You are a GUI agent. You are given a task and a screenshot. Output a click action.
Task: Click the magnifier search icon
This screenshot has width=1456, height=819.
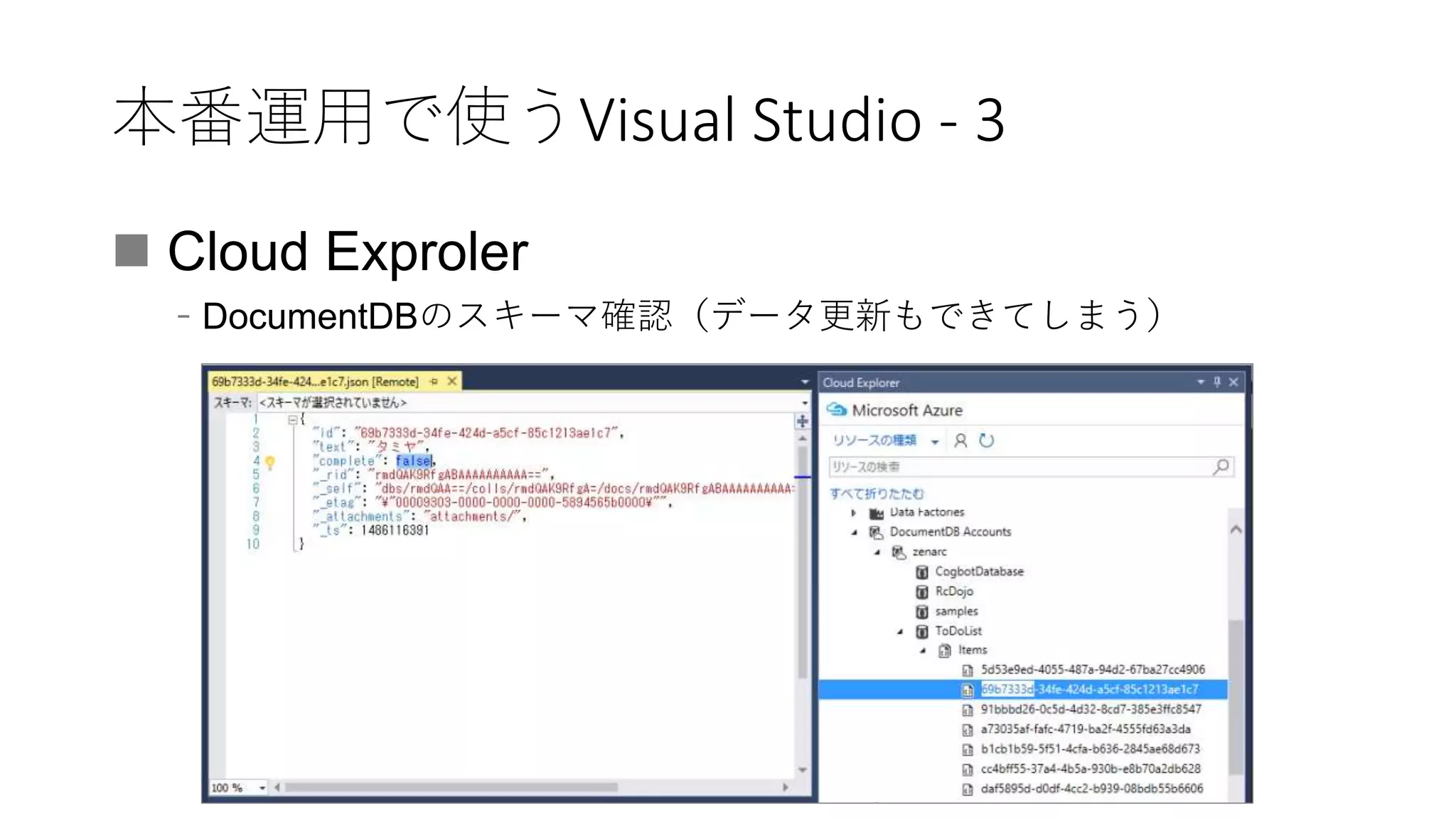click(1221, 467)
